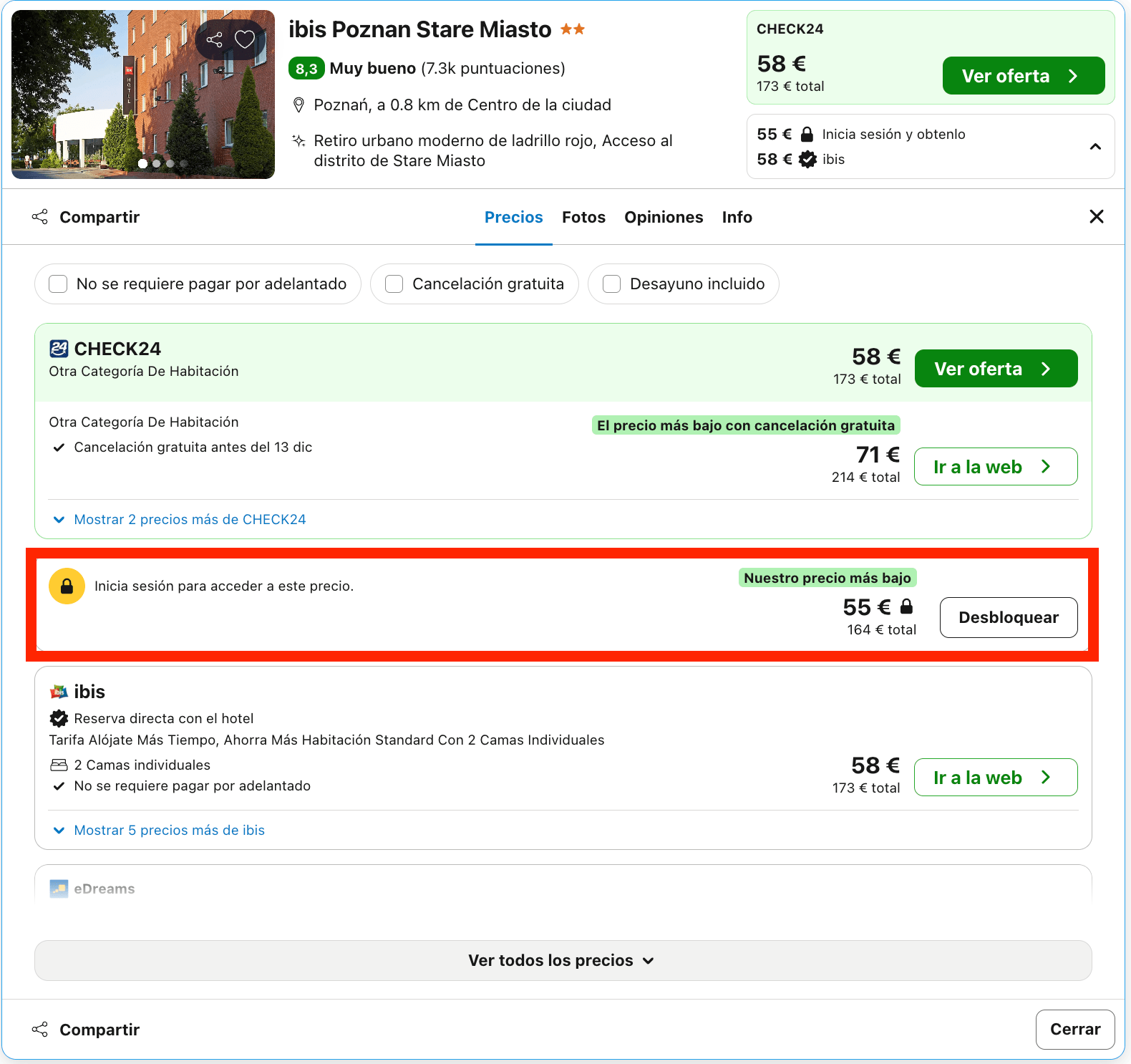Click El precio más bajo con cancelación gratuita badge
This screenshot has width=1131, height=1064.
[746, 425]
